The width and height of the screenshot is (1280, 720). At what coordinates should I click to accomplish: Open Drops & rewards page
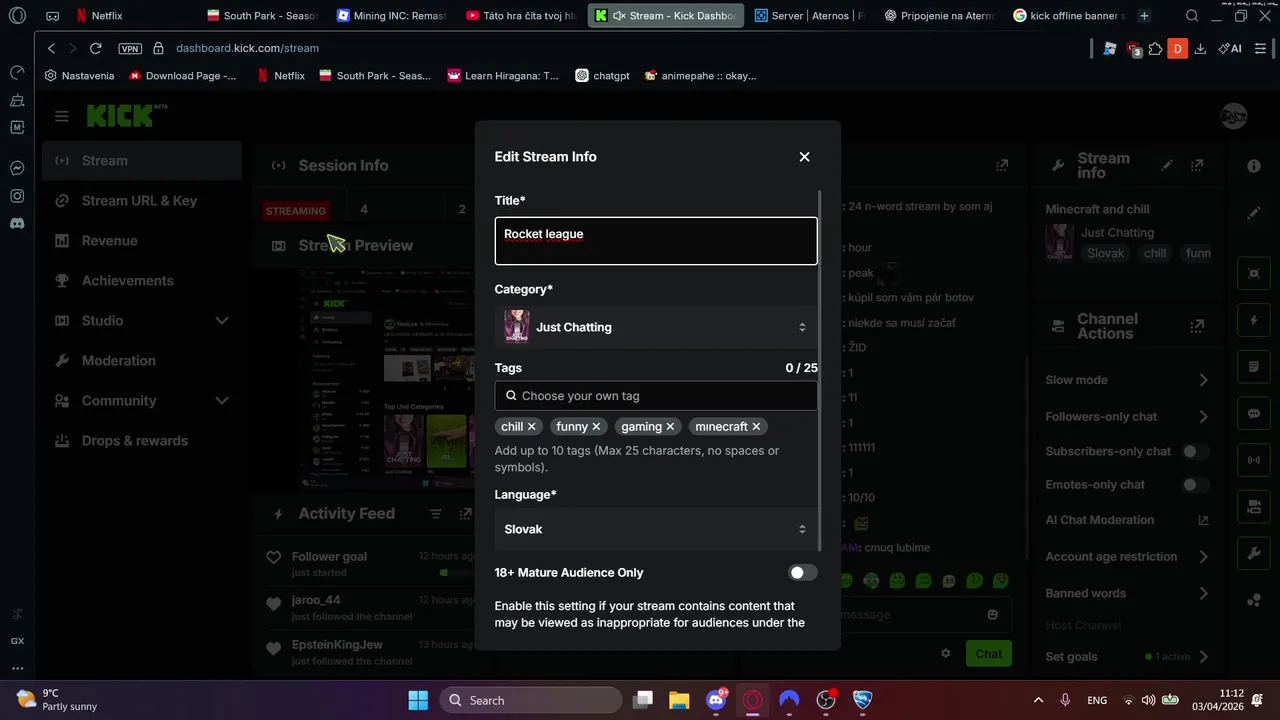pos(142,441)
